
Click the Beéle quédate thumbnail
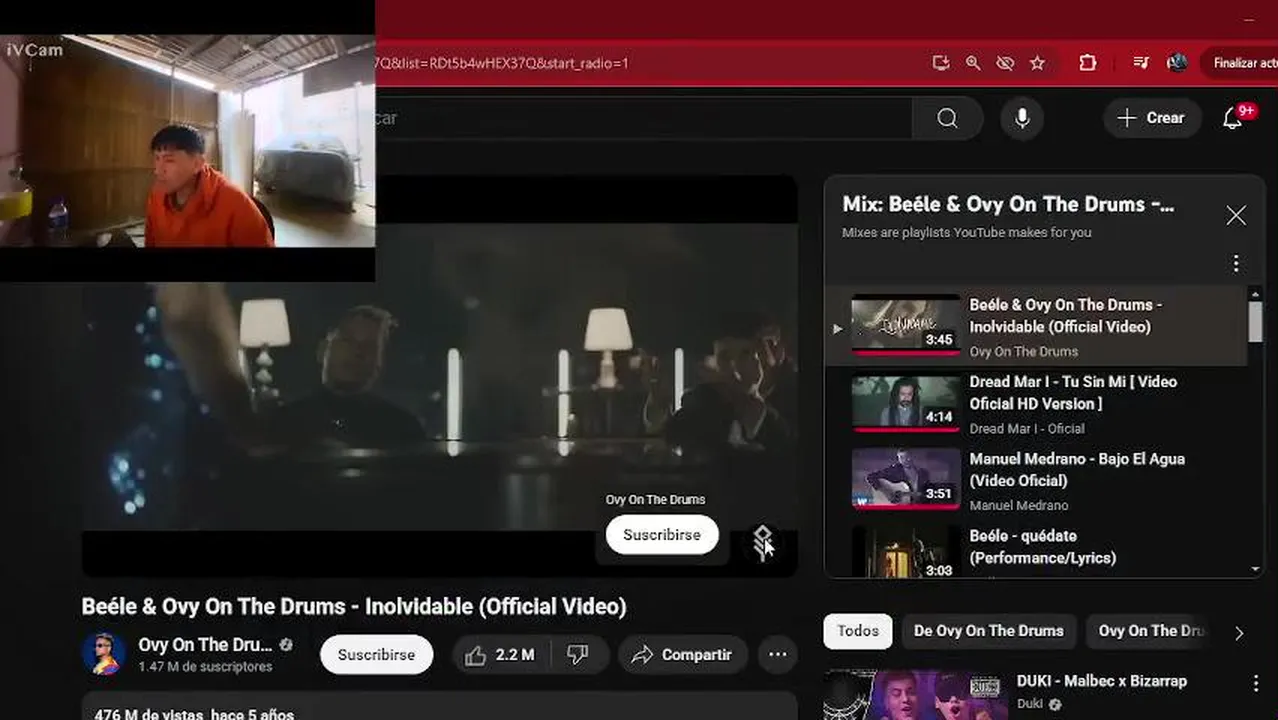905,552
